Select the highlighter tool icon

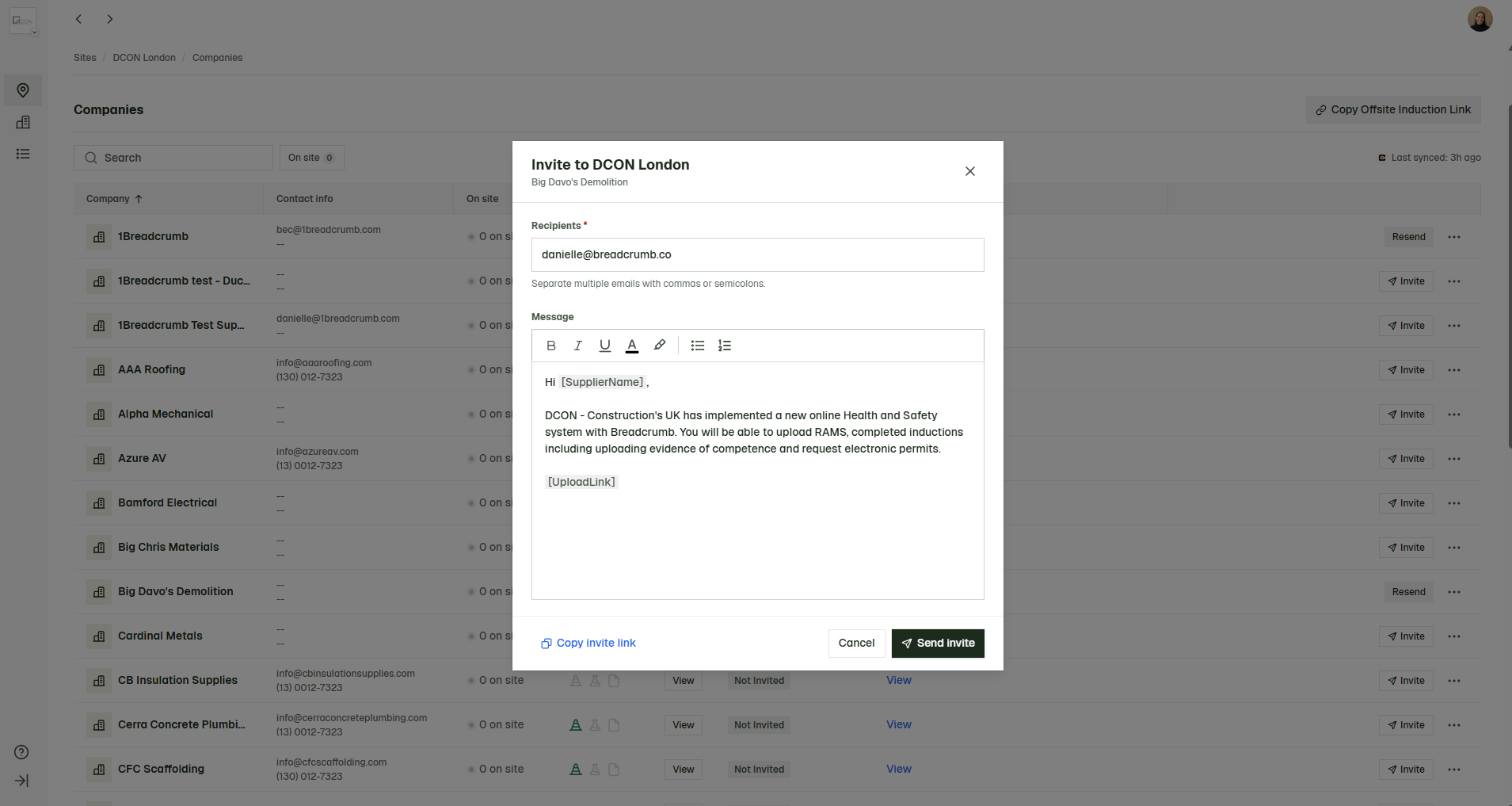coord(659,346)
